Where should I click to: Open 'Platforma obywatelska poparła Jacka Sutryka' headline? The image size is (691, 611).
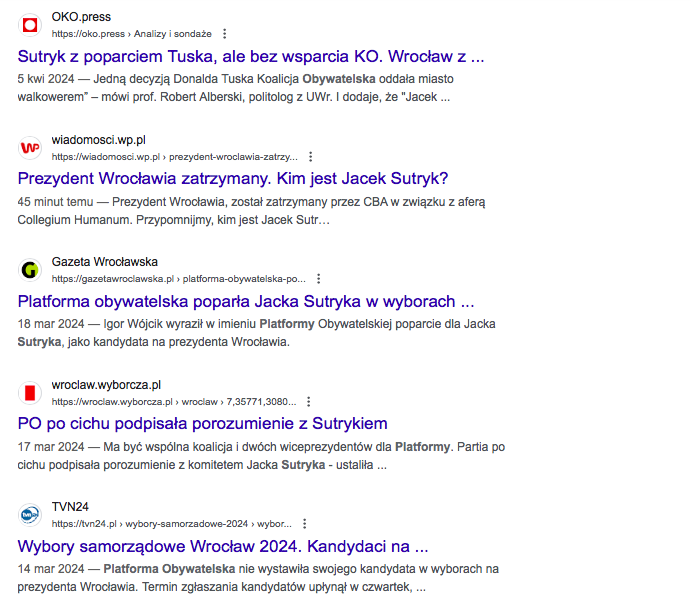[x=246, y=302]
